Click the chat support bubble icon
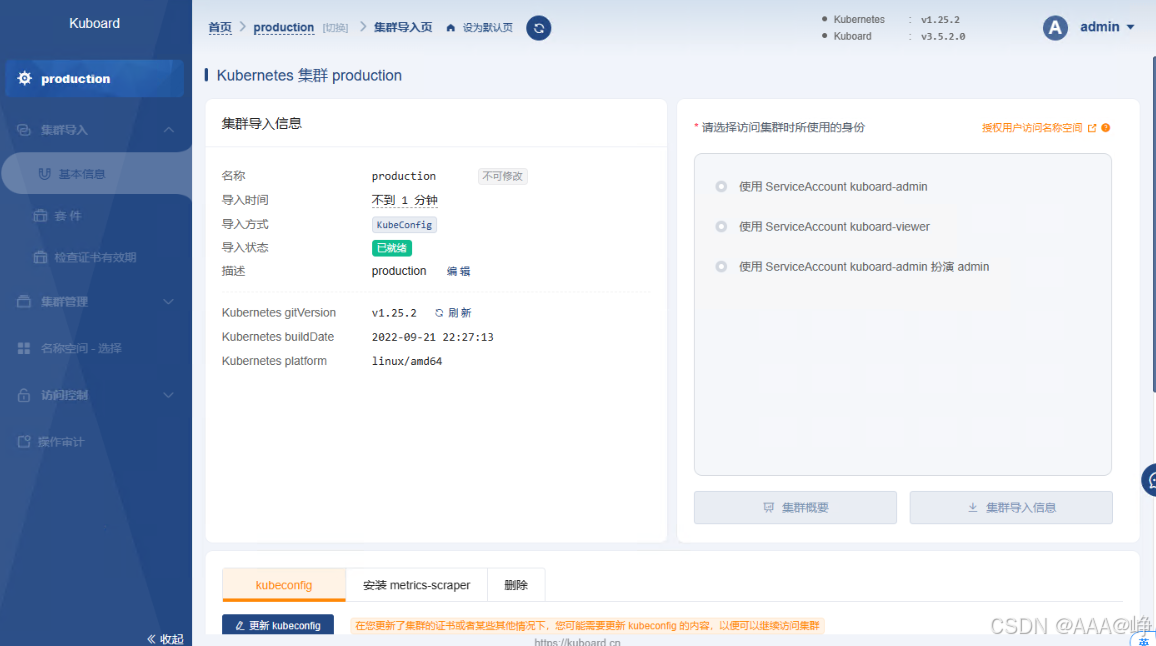The height and width of the screenshot is (646, 1156). (x=1149, y=480)
